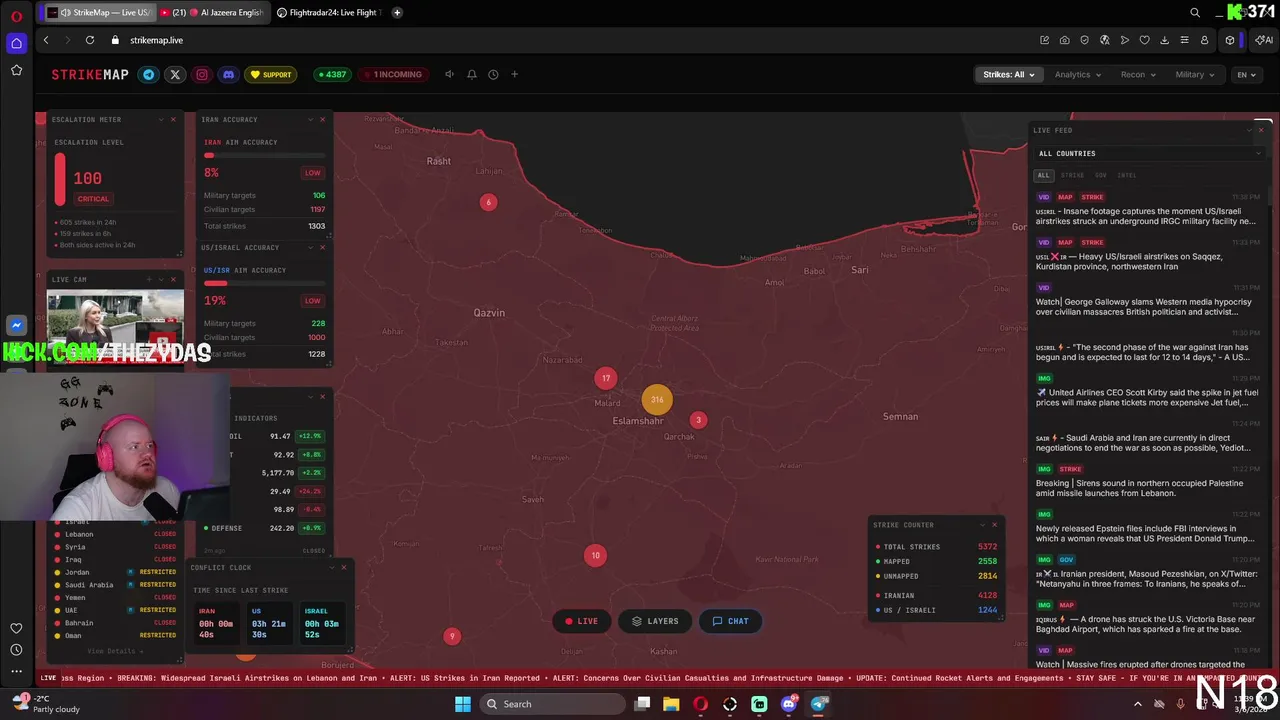This screenshot has width=1280, height=720.
Task: Open the CHAT button
Action: tap(730, 621)
